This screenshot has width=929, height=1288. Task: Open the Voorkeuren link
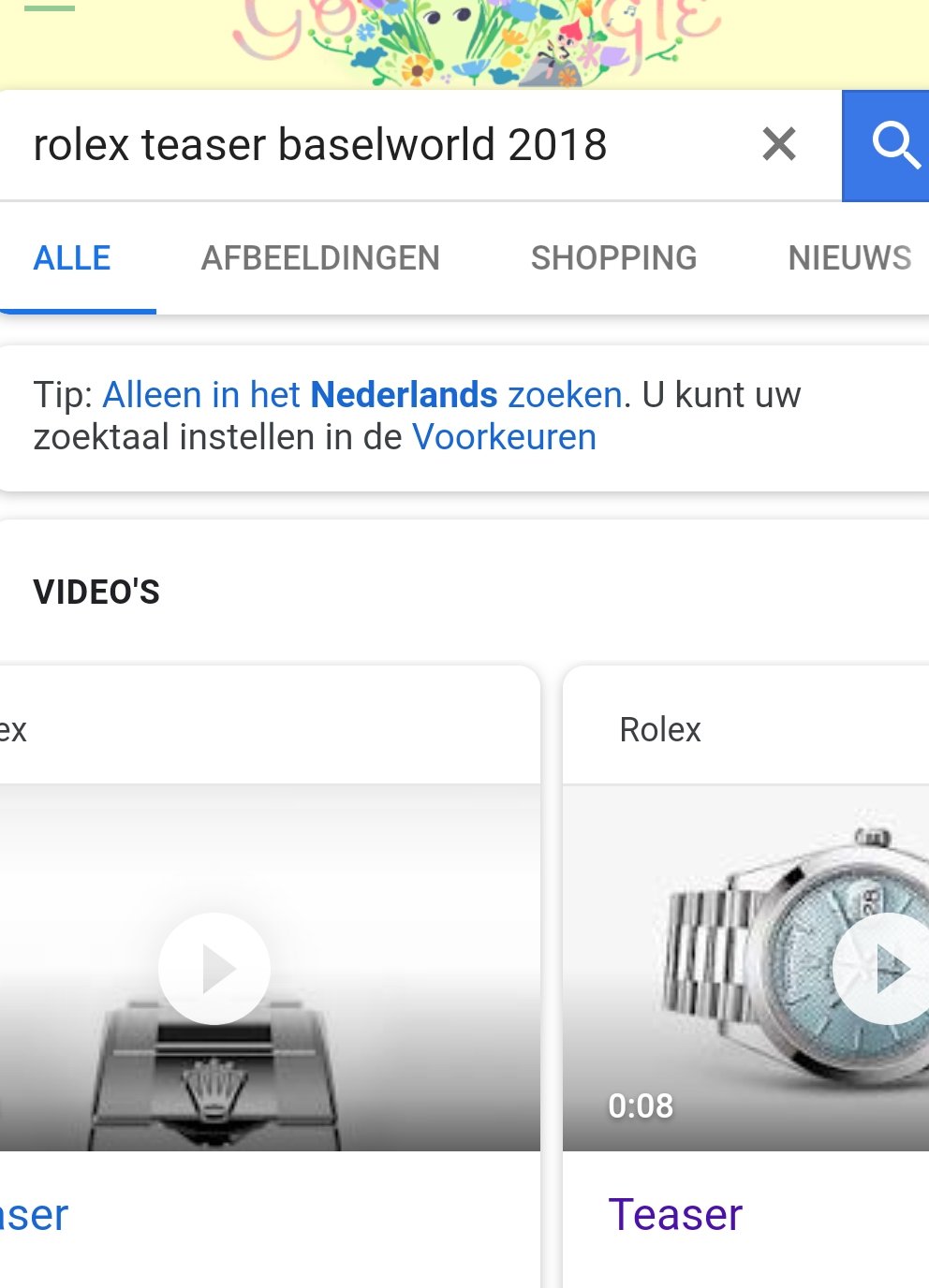click(x=504, y=437)
